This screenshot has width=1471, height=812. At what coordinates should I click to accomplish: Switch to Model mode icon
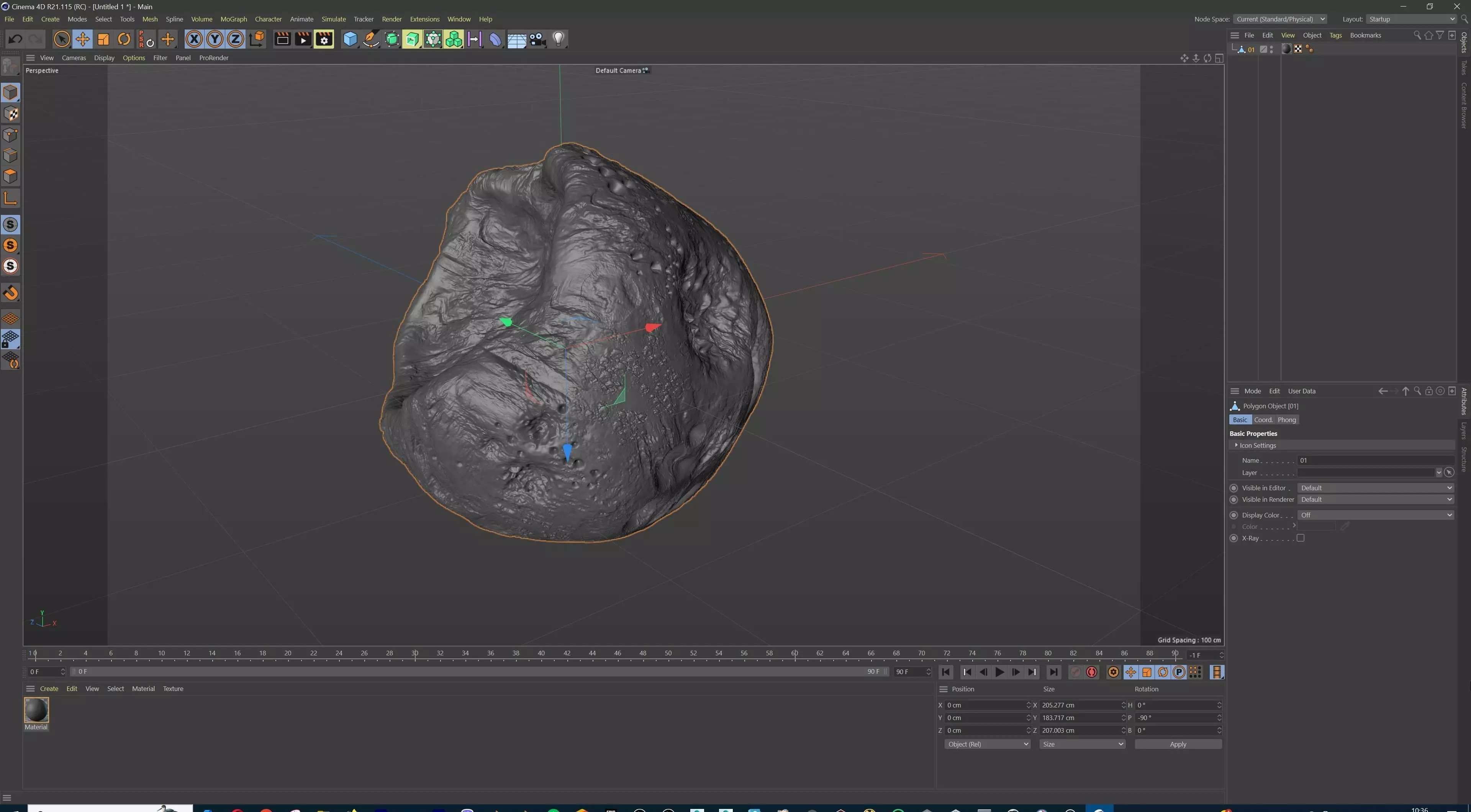[x=11, y=93]
